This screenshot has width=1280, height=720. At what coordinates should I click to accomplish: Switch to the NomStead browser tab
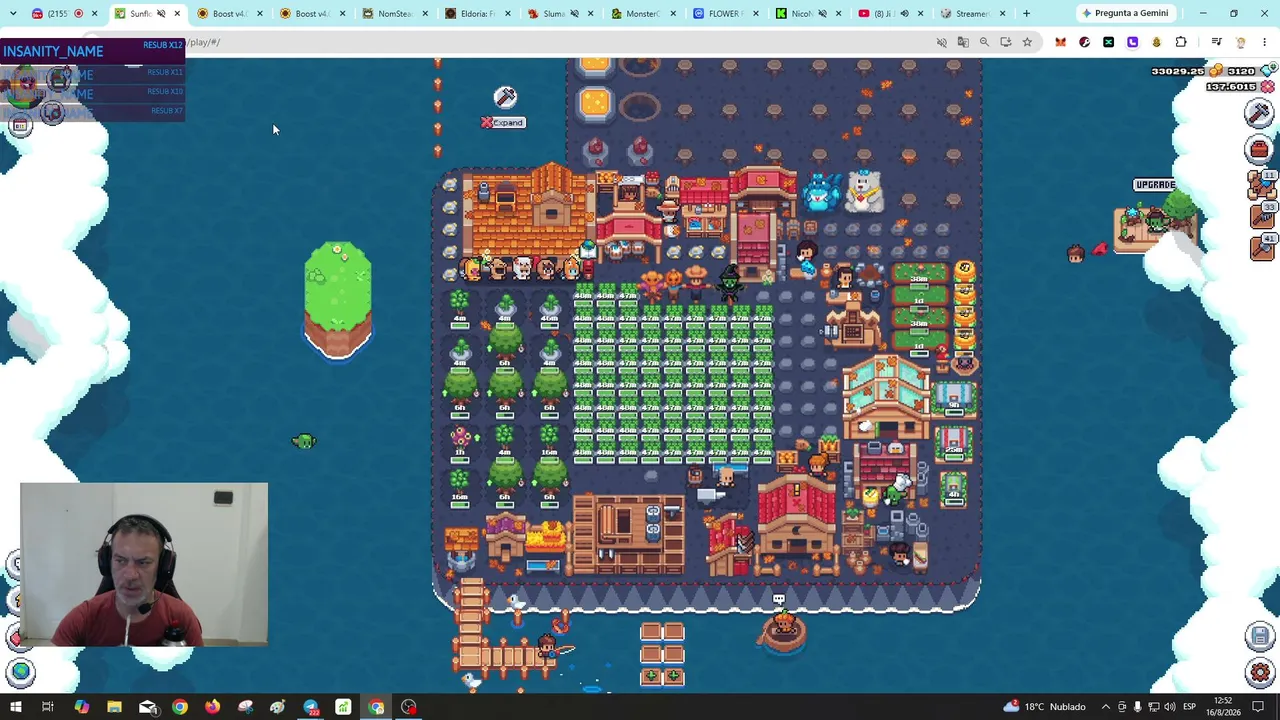(395, 13)
